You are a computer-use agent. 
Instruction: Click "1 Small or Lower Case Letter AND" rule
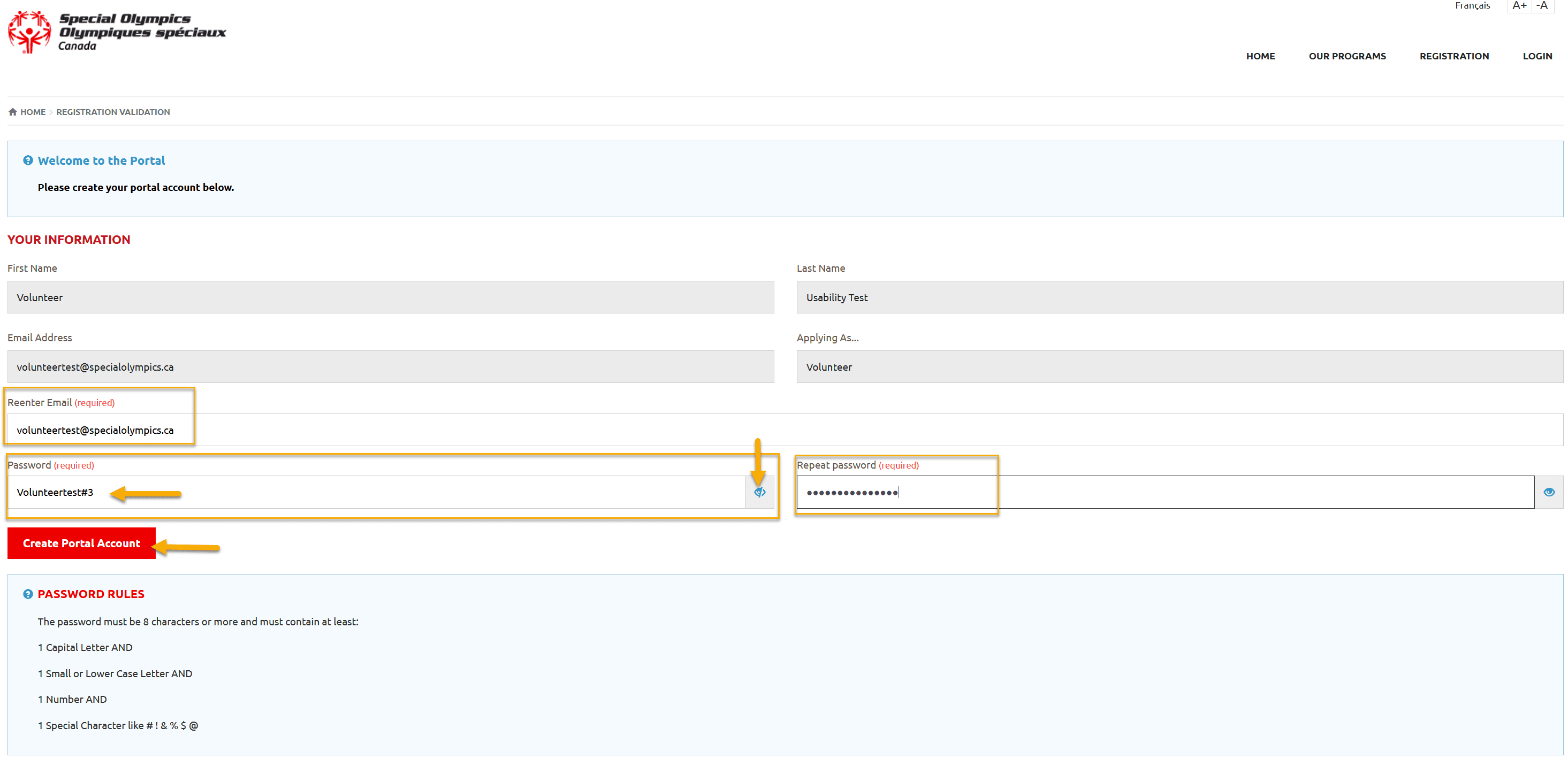[x=115, y=673]
